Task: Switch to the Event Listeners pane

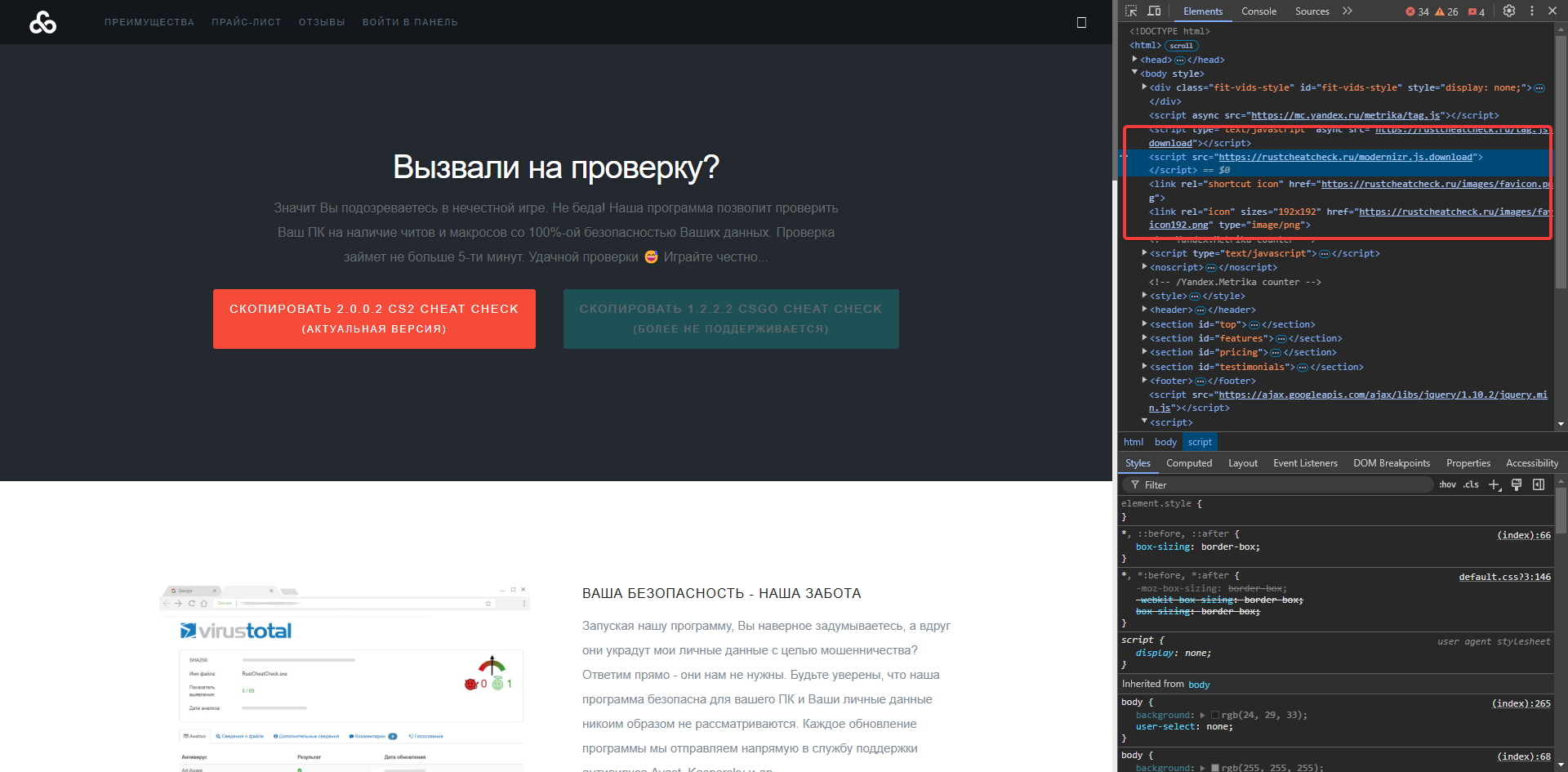Action: point(1305,463)
